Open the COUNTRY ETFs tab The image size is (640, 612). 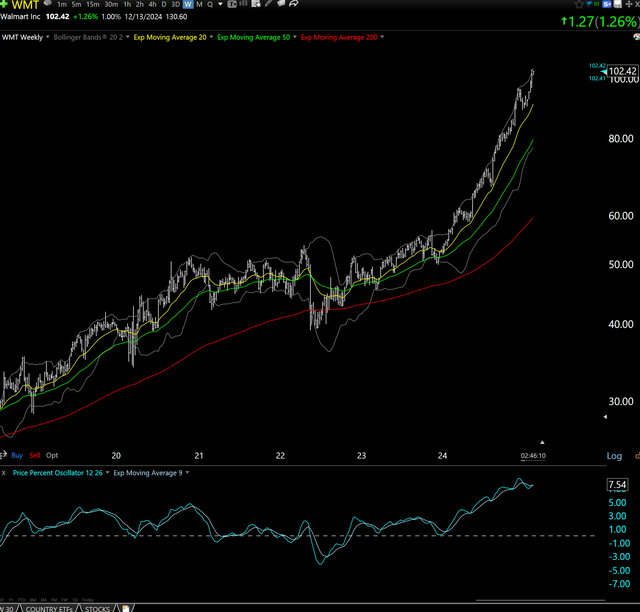[49, 609]
